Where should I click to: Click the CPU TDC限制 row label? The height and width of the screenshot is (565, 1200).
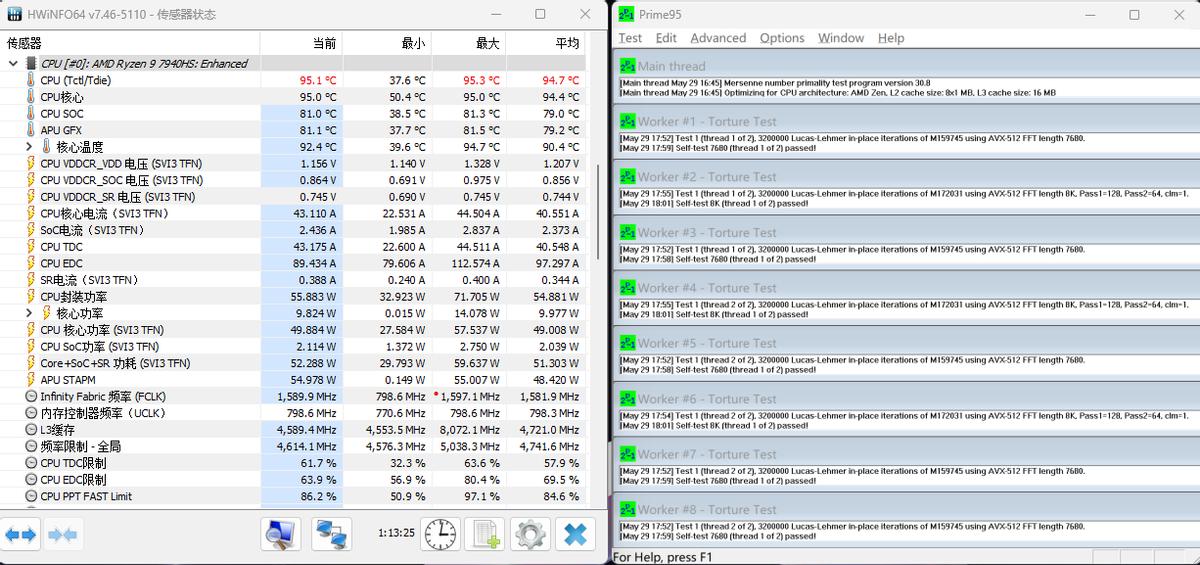pyautogui.click(x=73, y=463)
